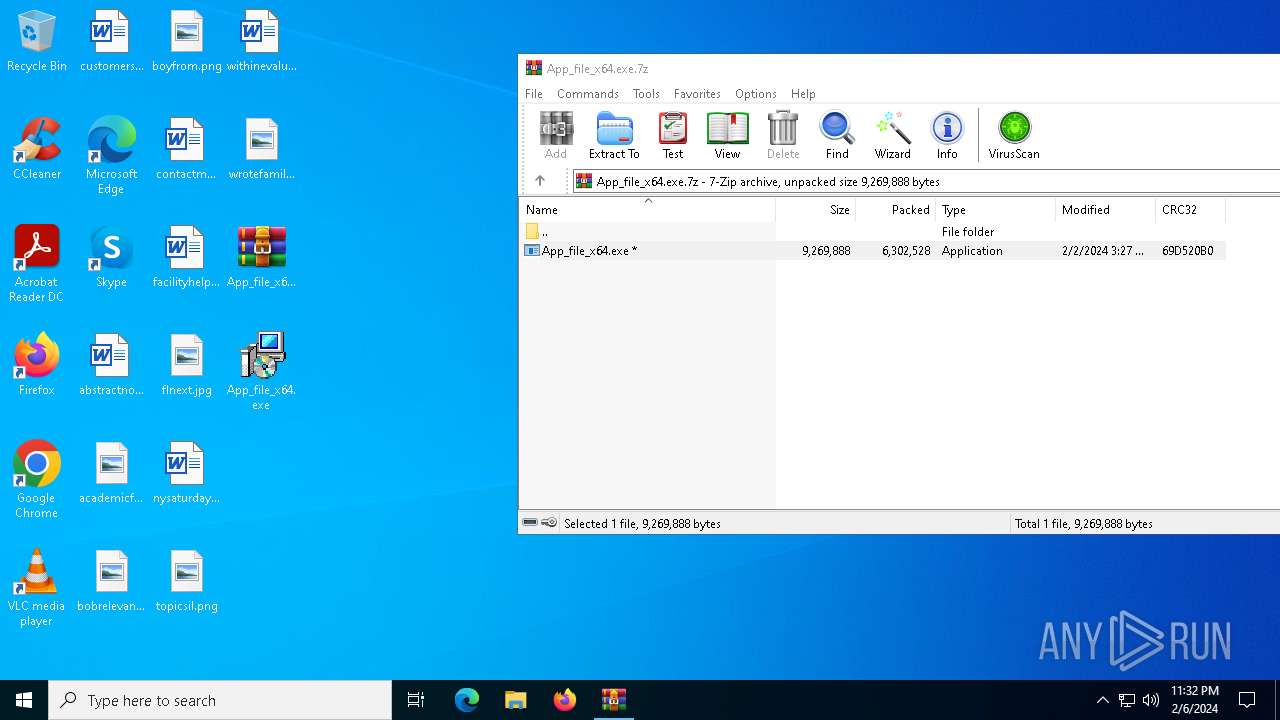Sort by Size column header
This screenshot has width=1280, height=720.
pos(816,210)
